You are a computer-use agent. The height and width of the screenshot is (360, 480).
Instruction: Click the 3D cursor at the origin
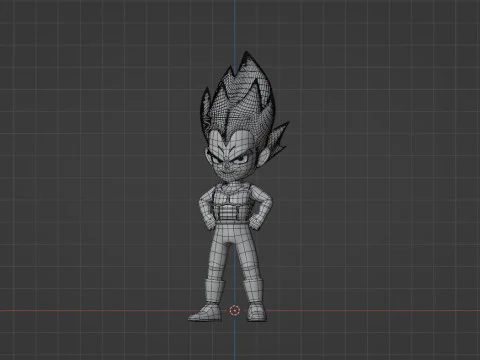pos(235,311)
